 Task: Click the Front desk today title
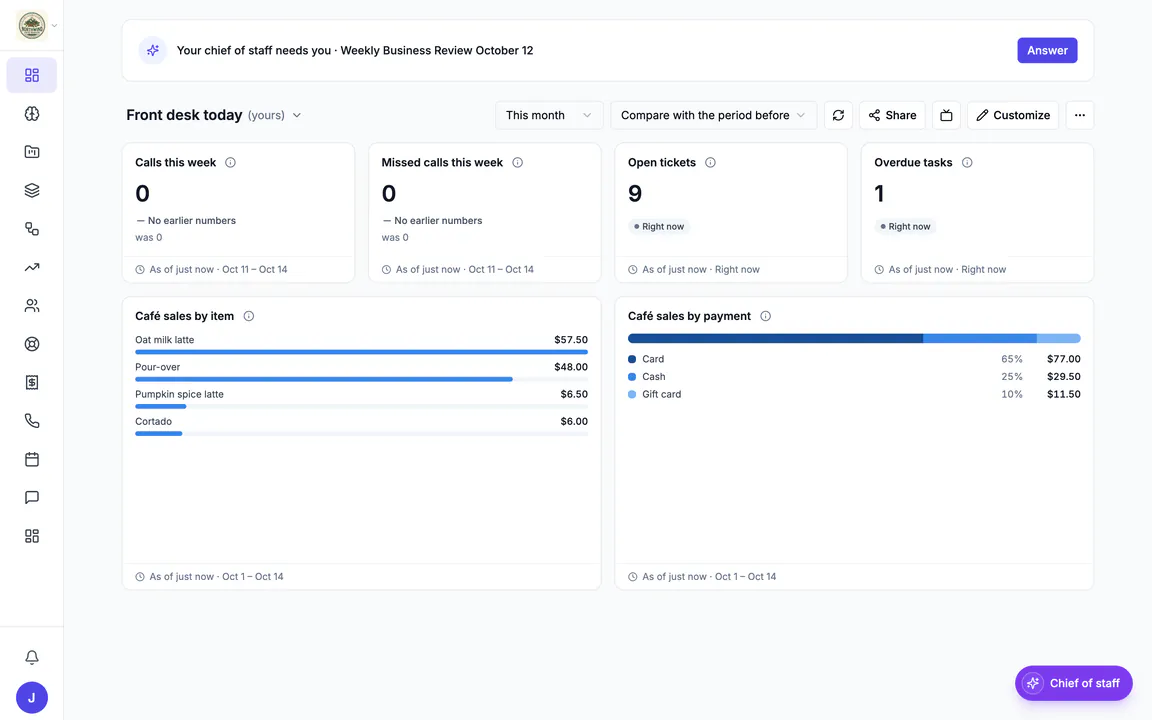[x=184, y=115]
